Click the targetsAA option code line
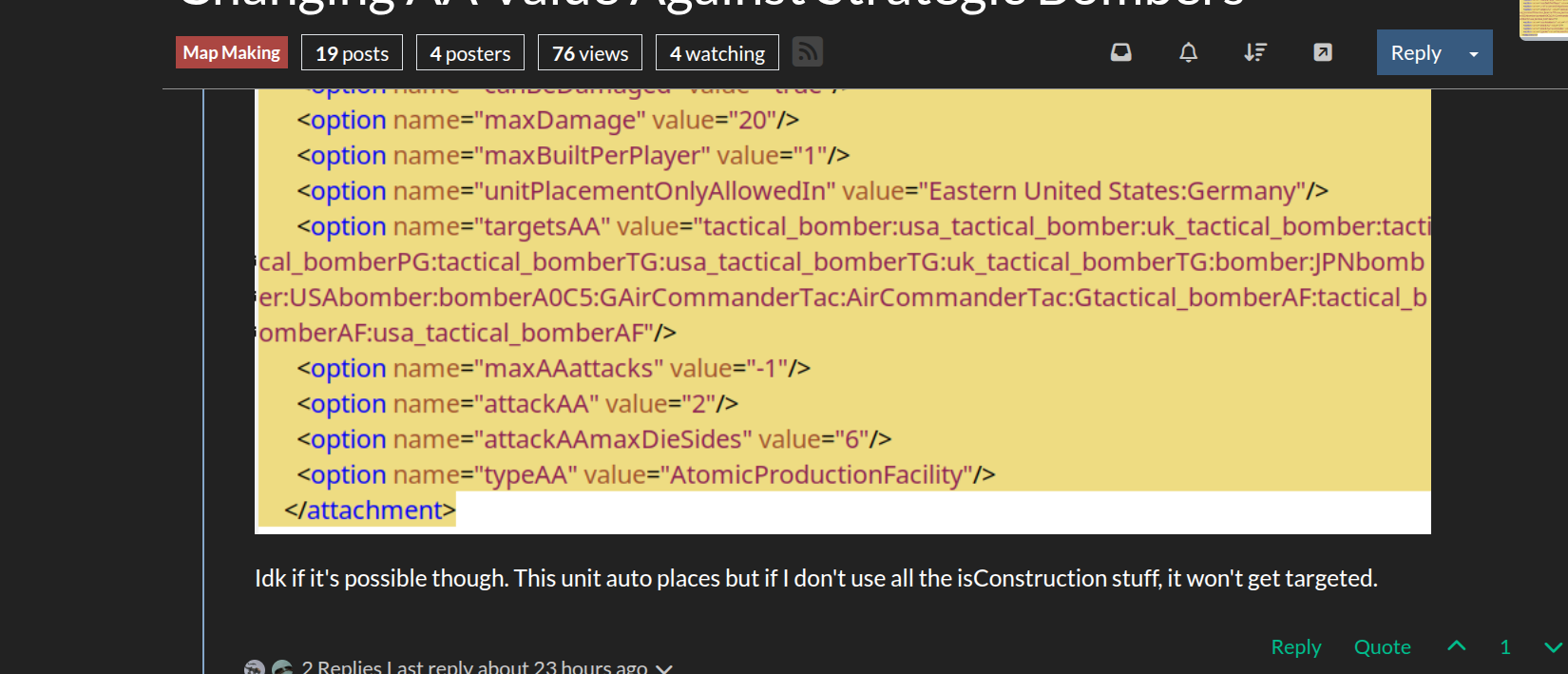This screenshot has height=674, width=1568. point(843,279)
